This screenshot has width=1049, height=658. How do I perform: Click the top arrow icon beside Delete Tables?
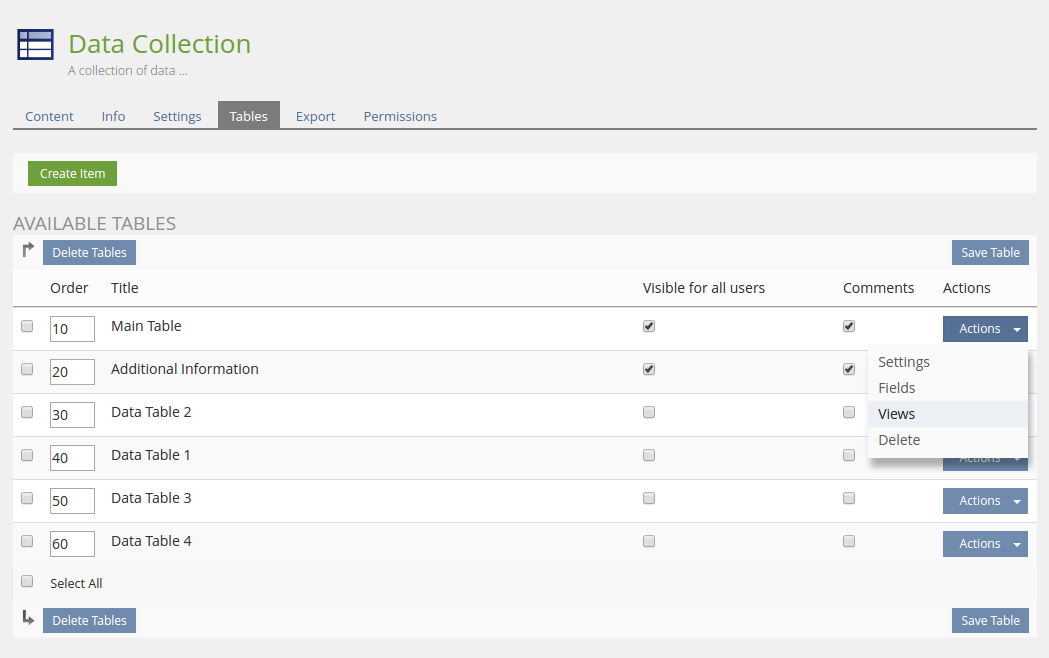click(28, 250)
